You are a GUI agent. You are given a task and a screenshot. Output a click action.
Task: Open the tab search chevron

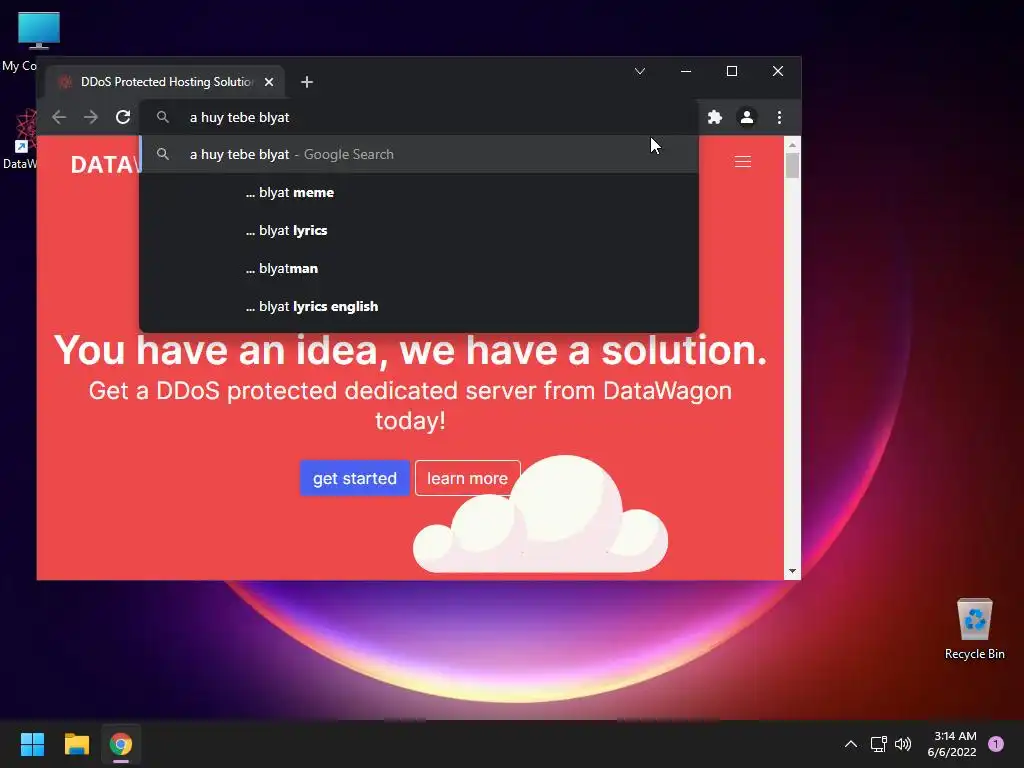(640, 71)
